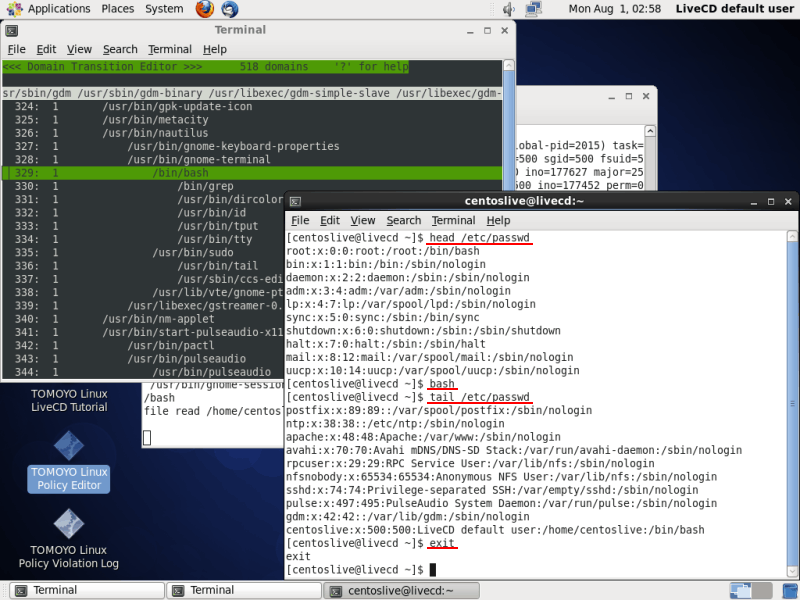This screenshot has width=800, height=600.
Task: Select domain row 326 /usr/bin/nautilus
Action: pyautogui.click(x=252, y=133)
